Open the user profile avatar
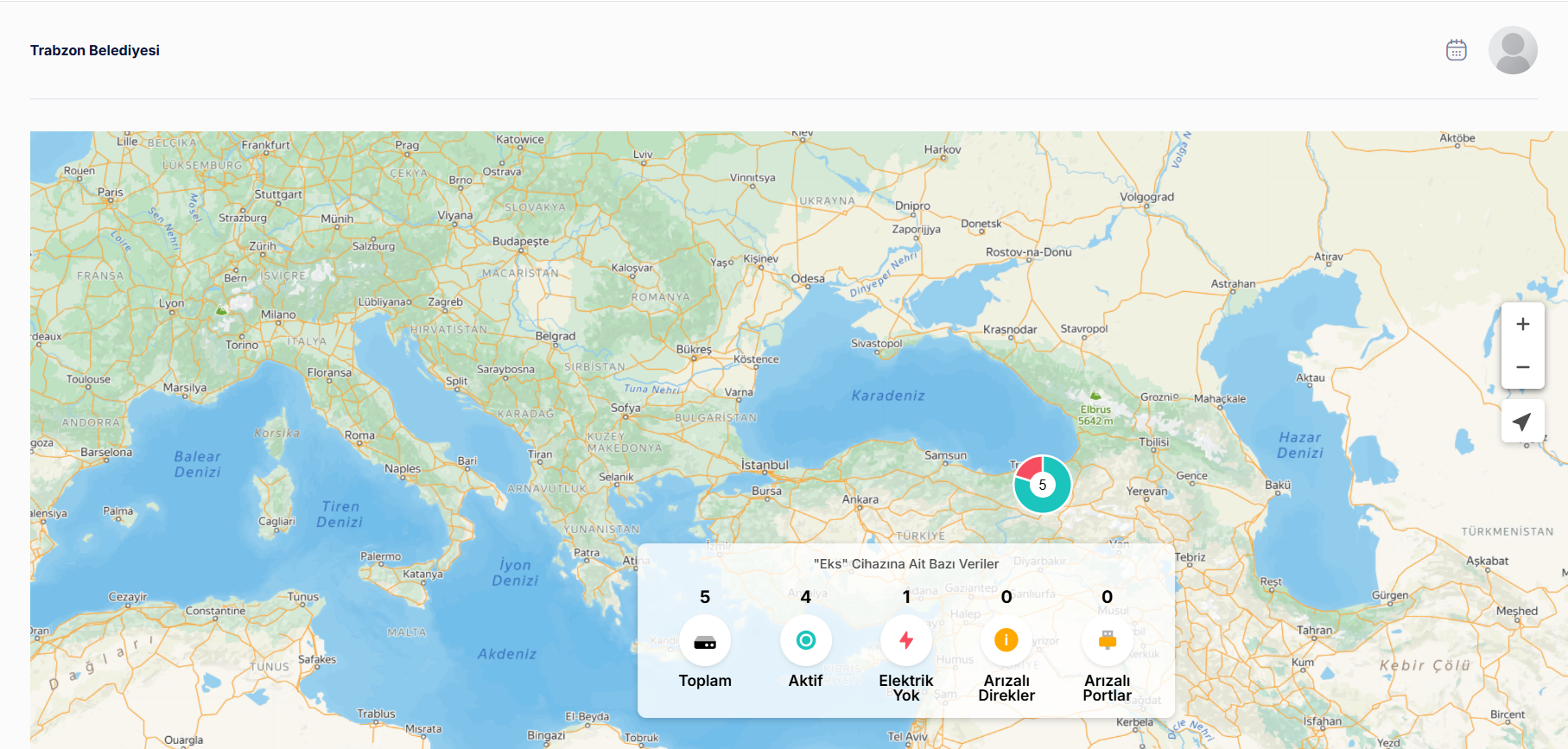Viewport: 1568px width, 749px height. point(1512,50)
